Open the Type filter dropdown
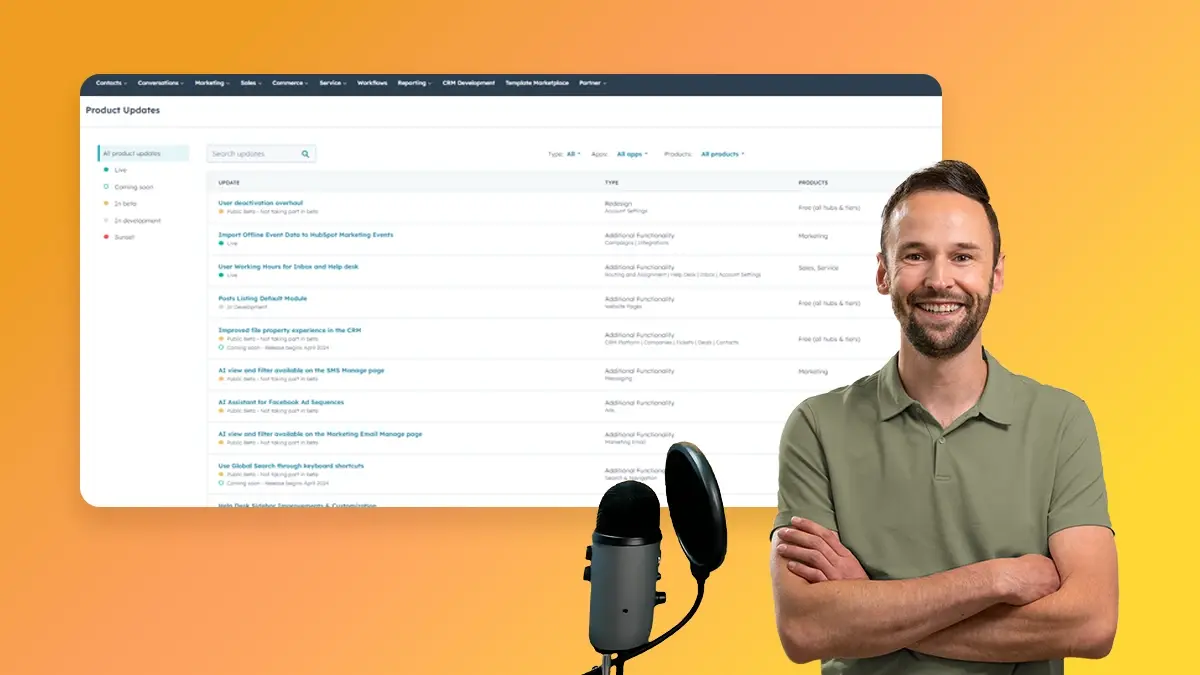 (573, 154)
